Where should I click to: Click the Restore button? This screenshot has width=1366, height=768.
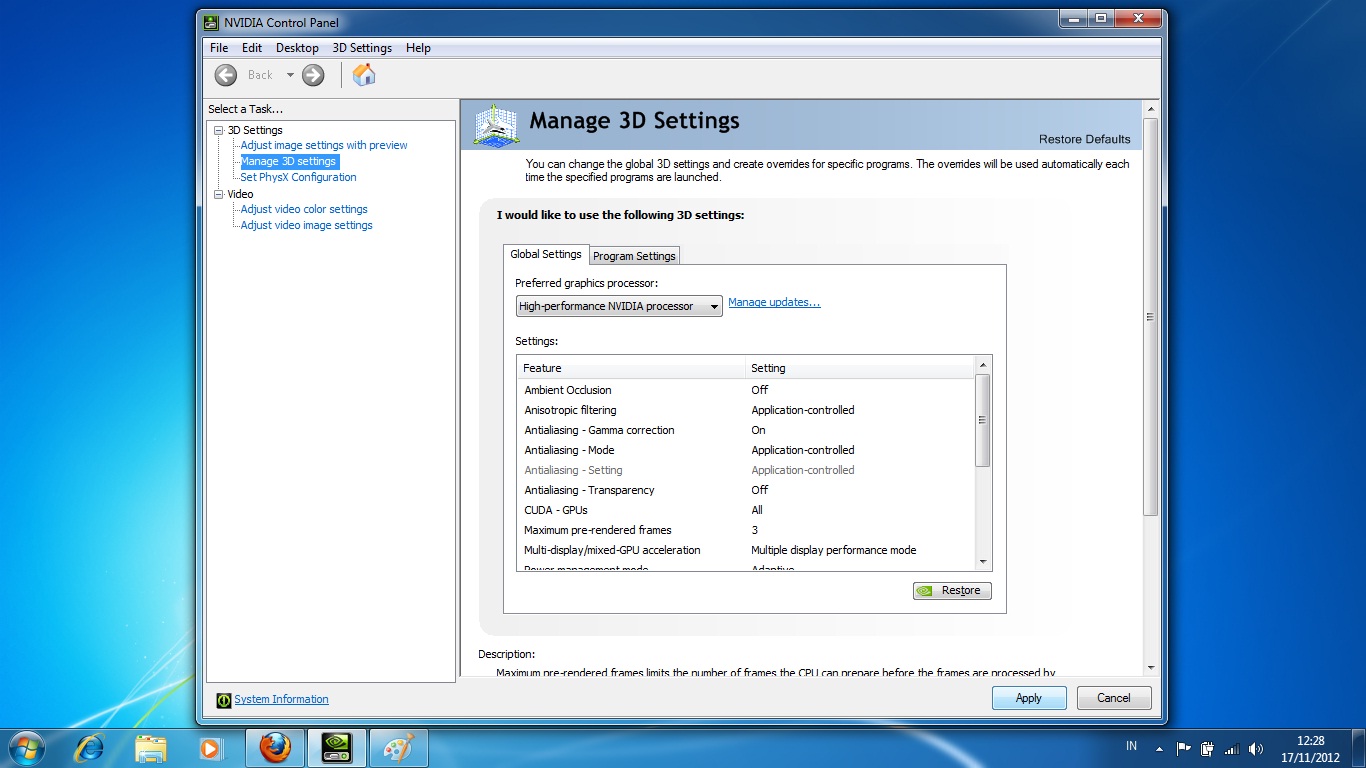pos(952,590)
